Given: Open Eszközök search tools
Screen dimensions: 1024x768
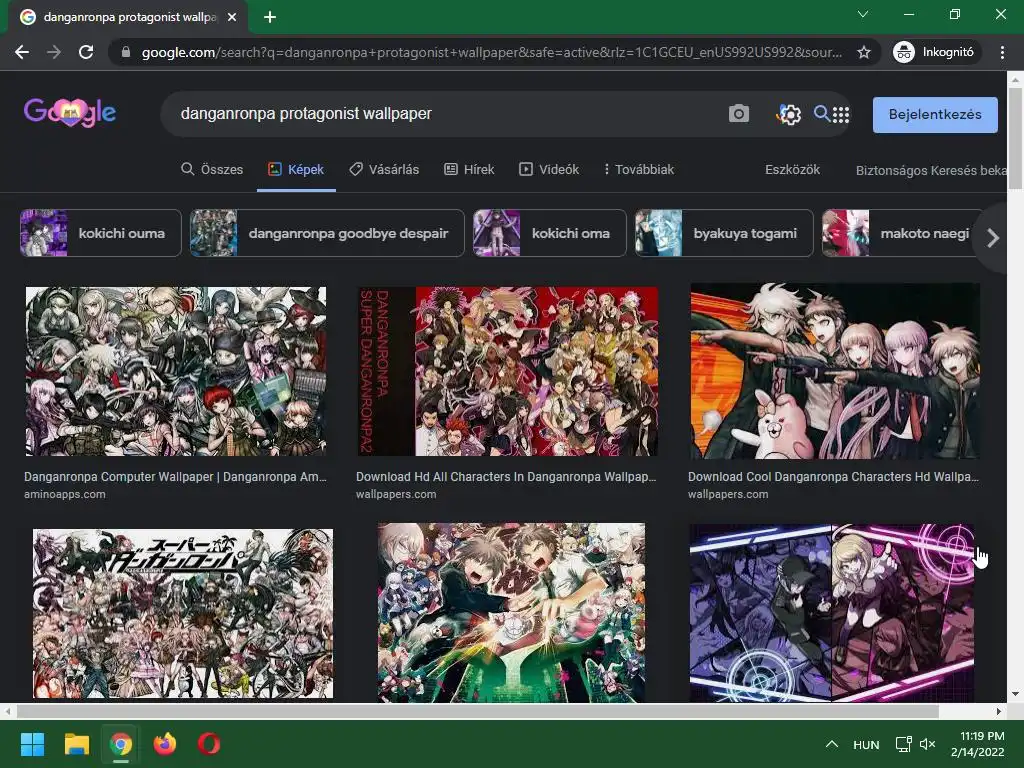Looking at the screenshot, I should (x=792, y=169).
